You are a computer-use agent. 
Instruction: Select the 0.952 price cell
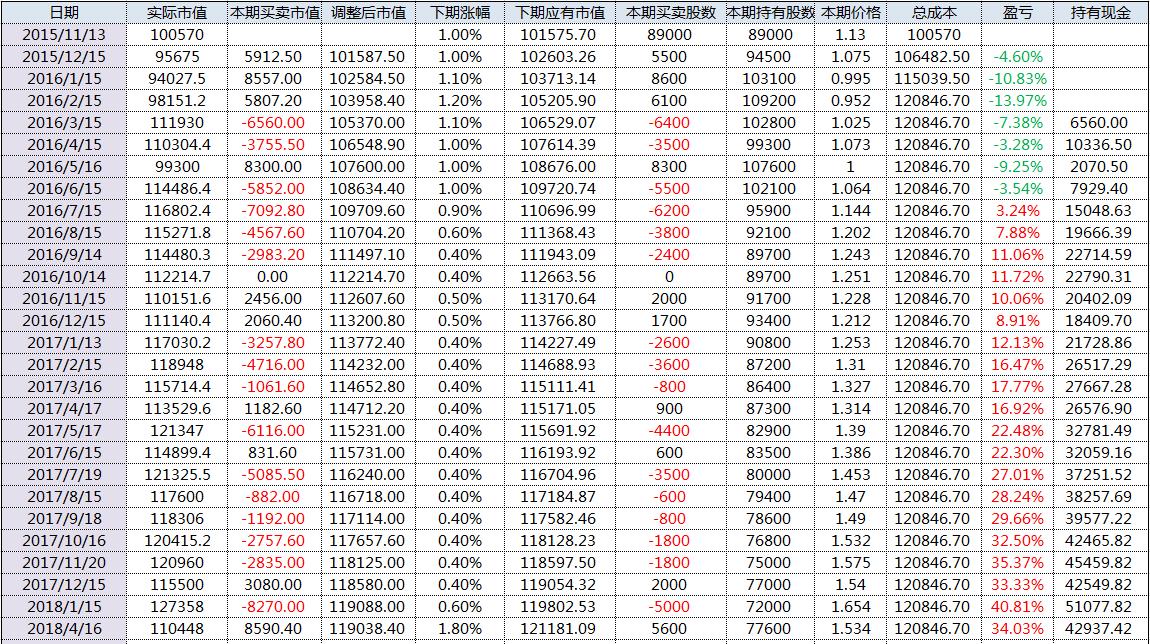[x=850, y=100]
